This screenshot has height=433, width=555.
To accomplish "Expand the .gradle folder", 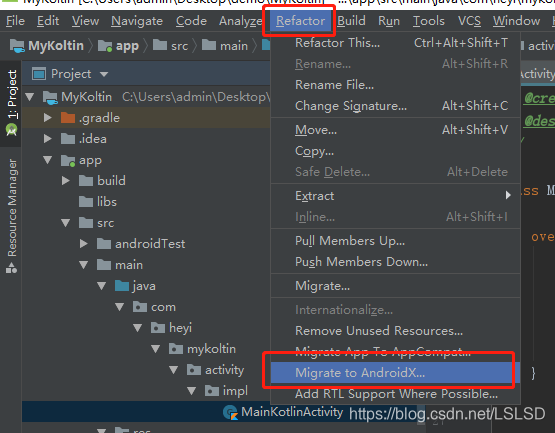I will click(47, 118).
